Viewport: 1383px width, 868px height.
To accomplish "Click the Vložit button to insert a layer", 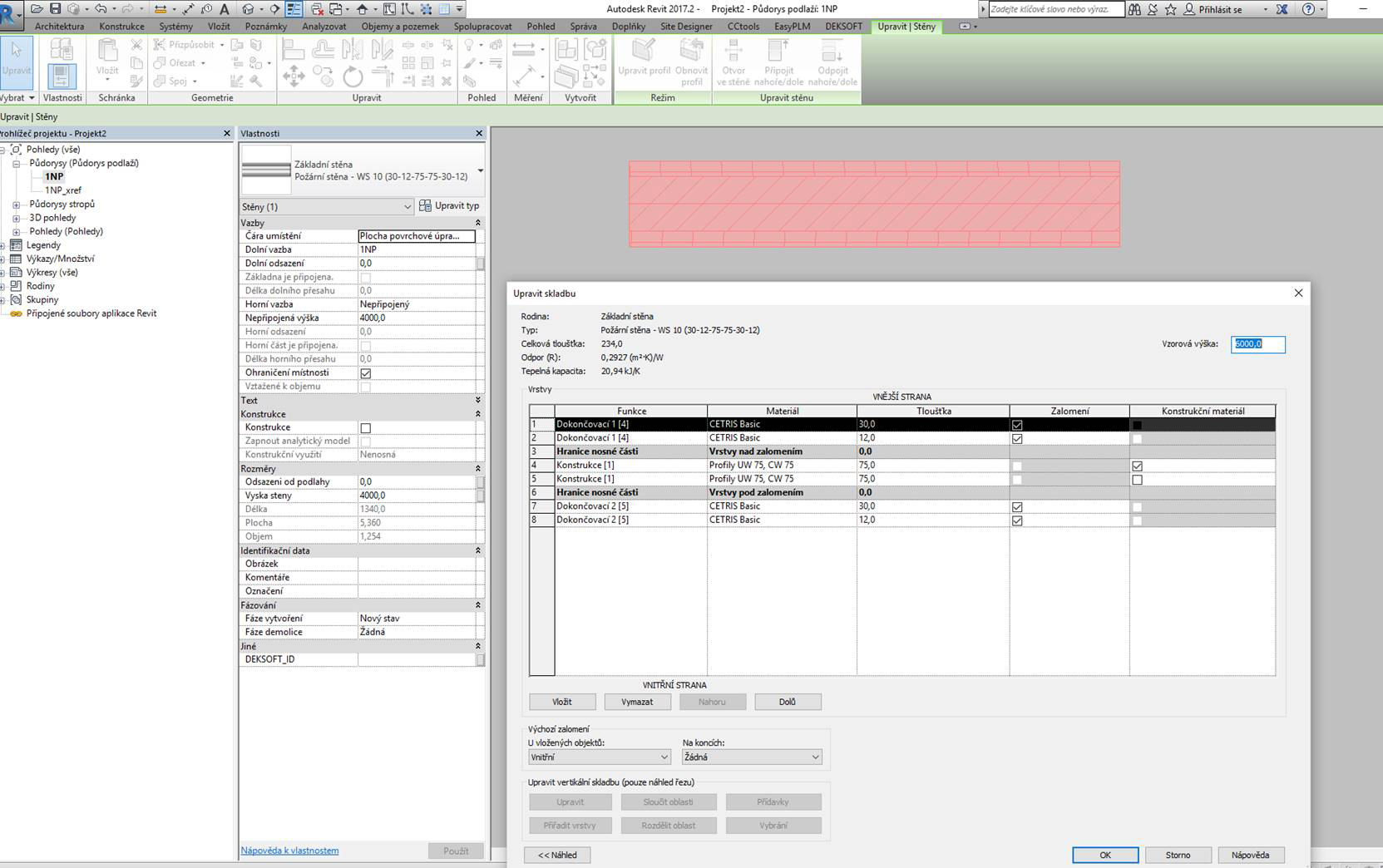I will click(x=562, y=702).
